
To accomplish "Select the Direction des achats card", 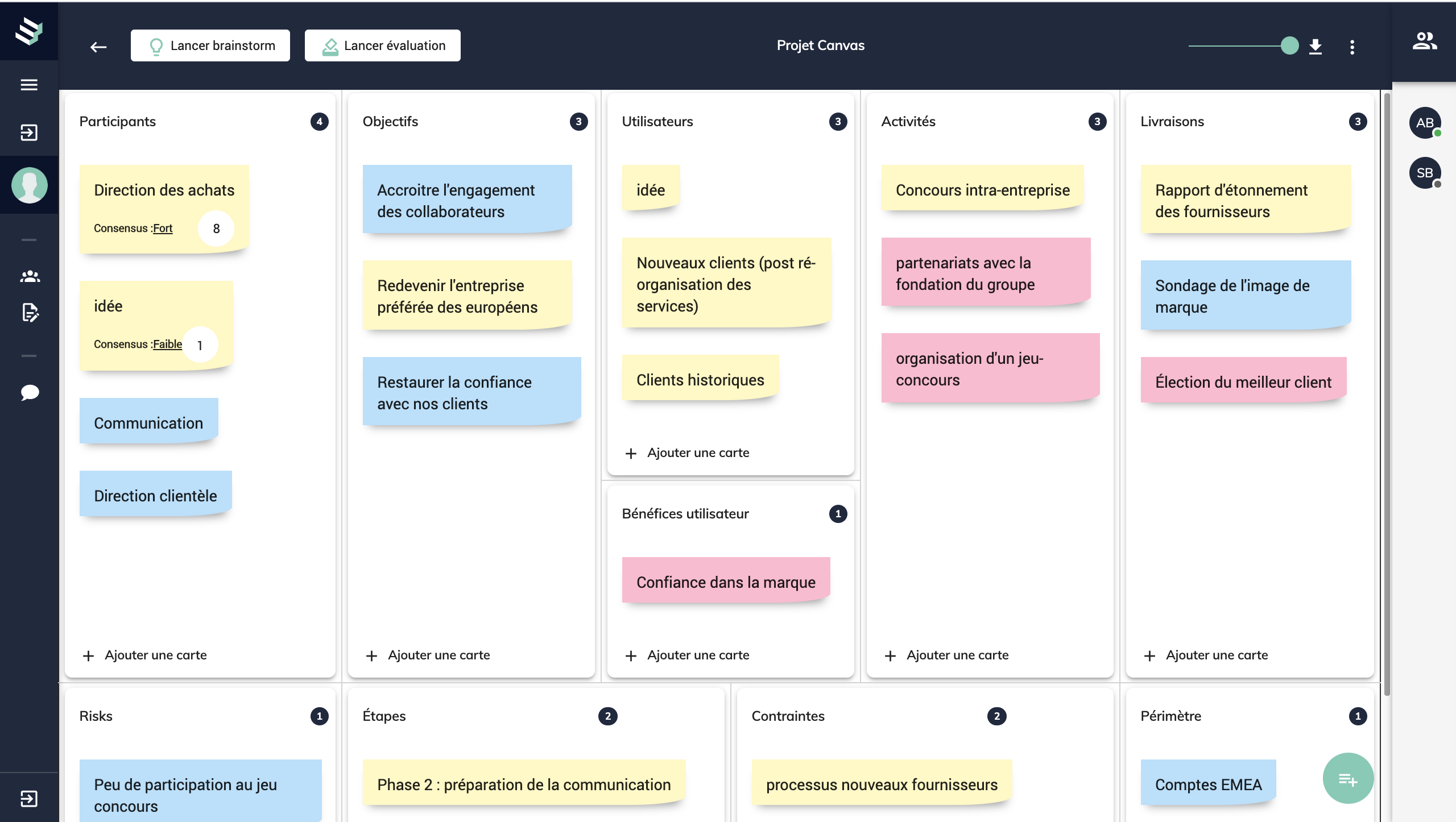I will click(x=164, y=208).
